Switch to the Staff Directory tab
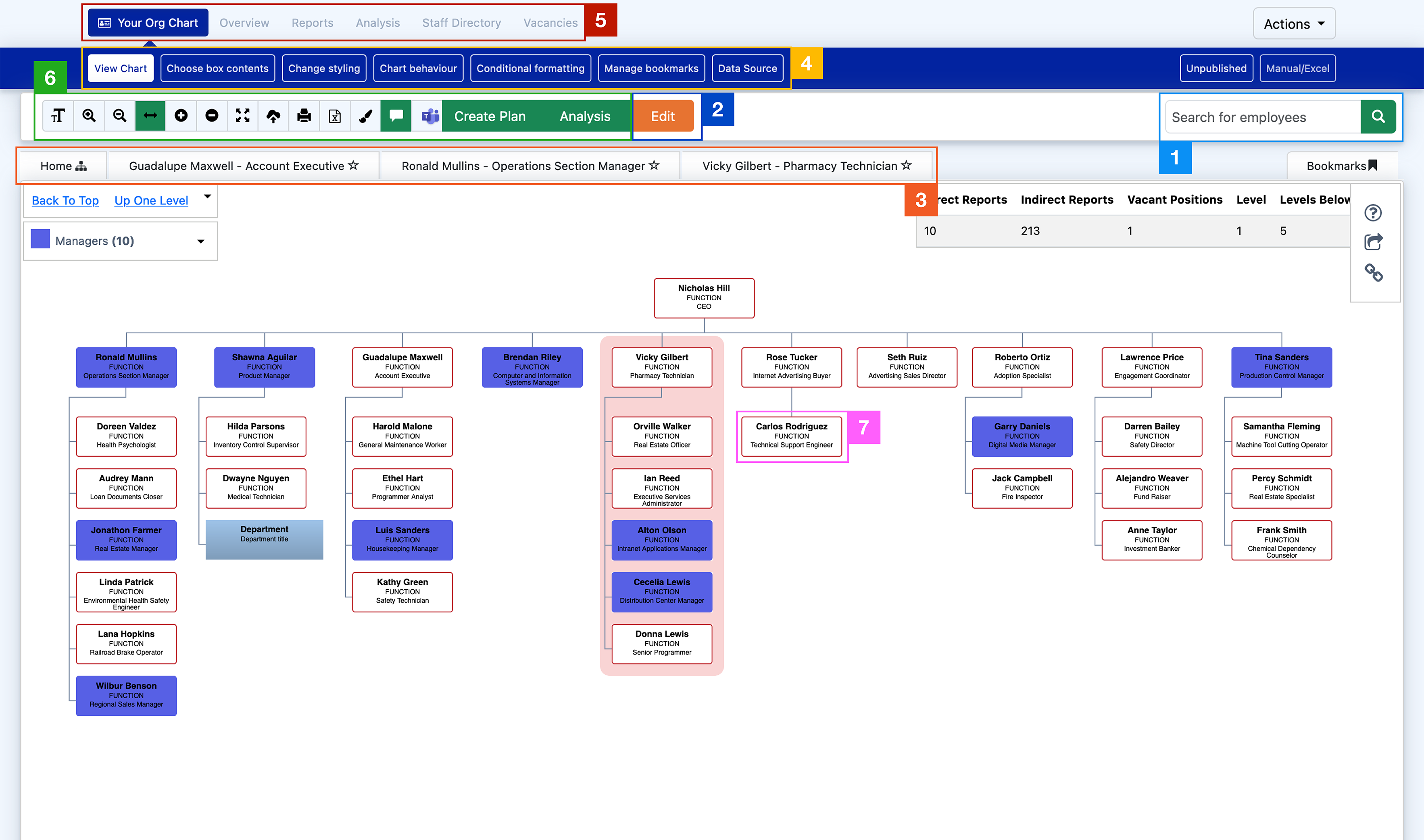This screenshot has width=1424, height=840. [461, 23]
